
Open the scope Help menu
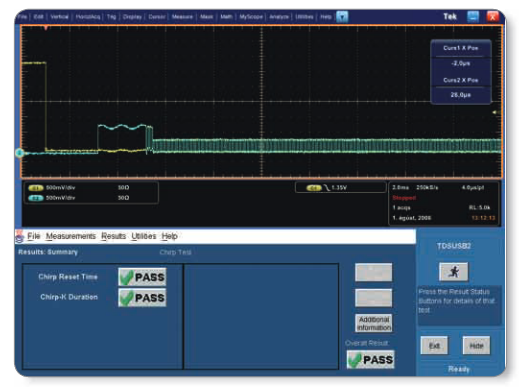[x=326, y=17]
